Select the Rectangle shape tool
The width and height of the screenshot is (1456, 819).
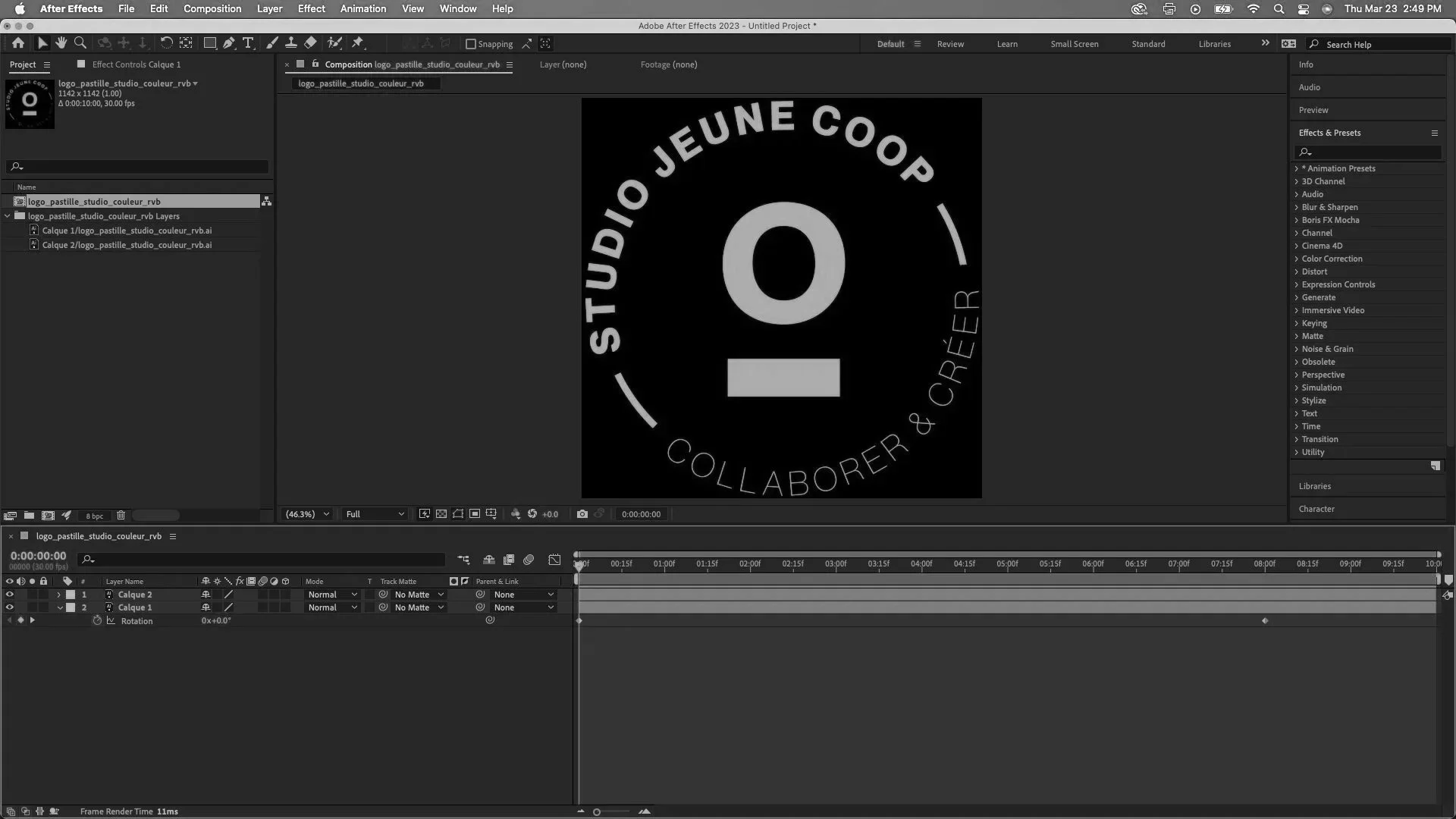[x=210, y=43]
